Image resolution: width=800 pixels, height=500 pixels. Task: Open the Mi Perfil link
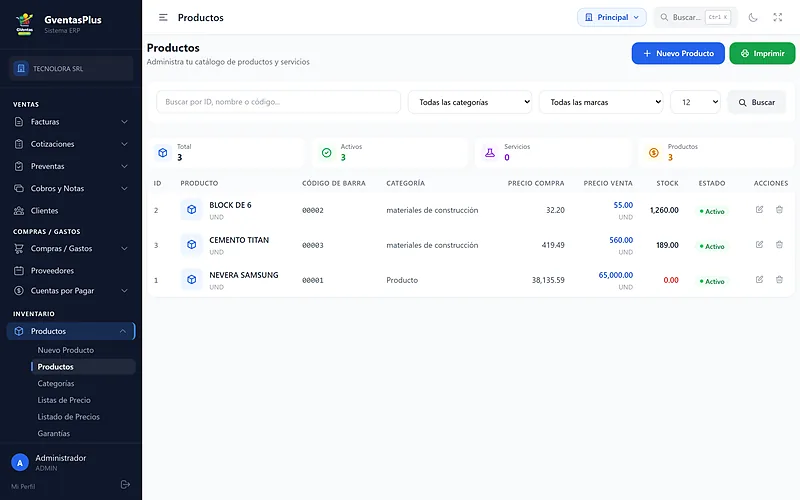pyautogui.click(x=23, y=486)
